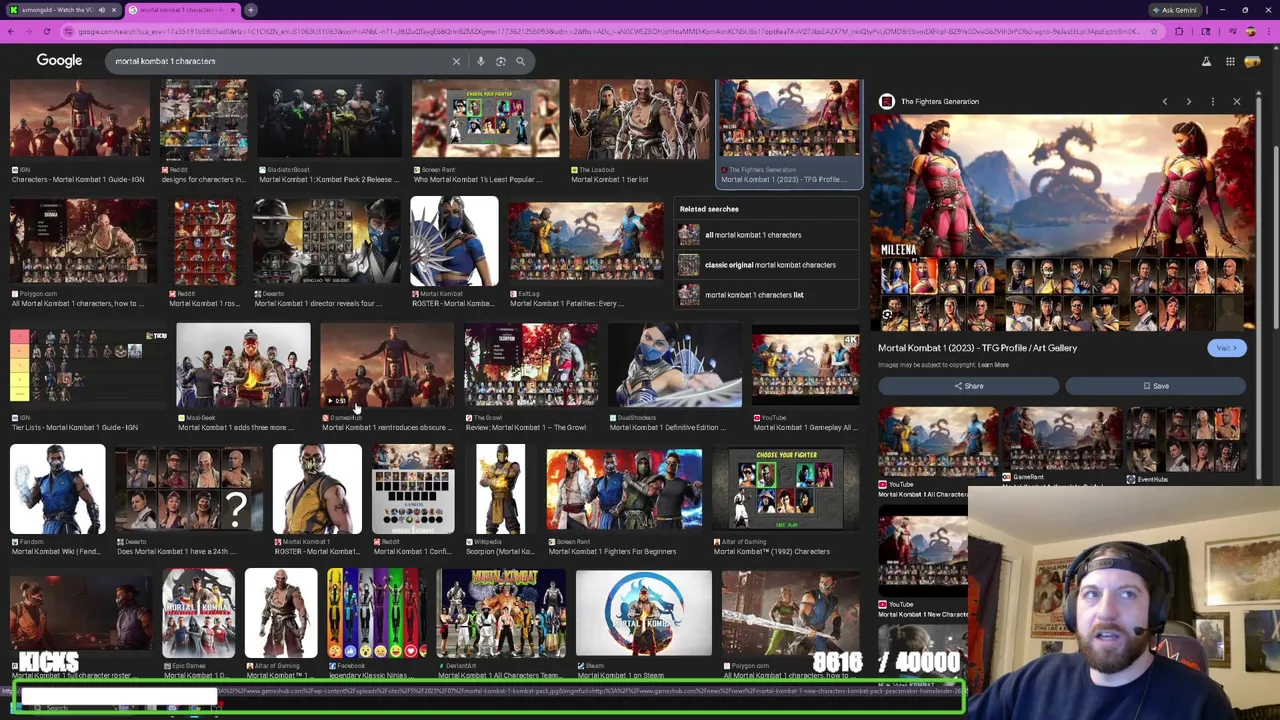Select related search 'mortal kombat 1 characters list'
Image resolution: width=1280 pixels, height=720 pixels.
click(x=767, y=295)
